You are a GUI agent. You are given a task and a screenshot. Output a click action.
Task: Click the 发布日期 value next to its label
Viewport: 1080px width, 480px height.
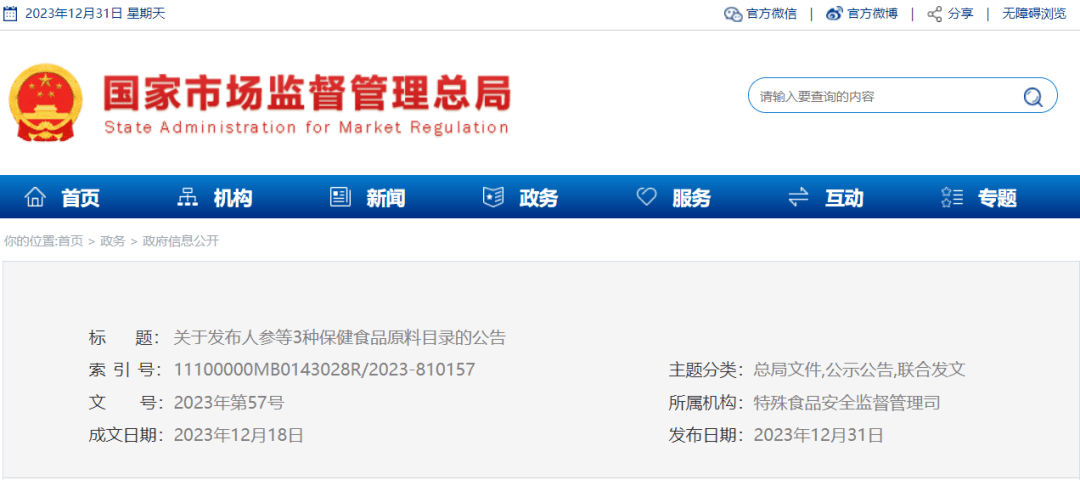click(818, 435)
